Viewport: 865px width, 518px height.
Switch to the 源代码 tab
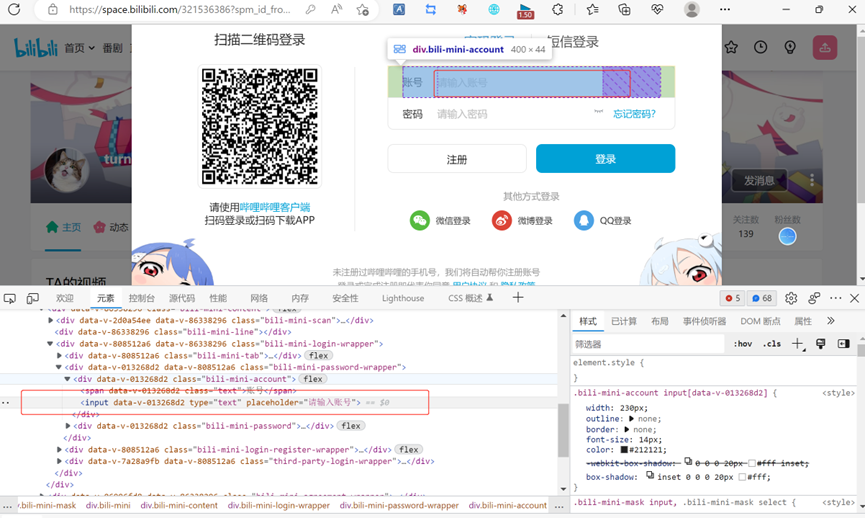click(x=182, y=298)
